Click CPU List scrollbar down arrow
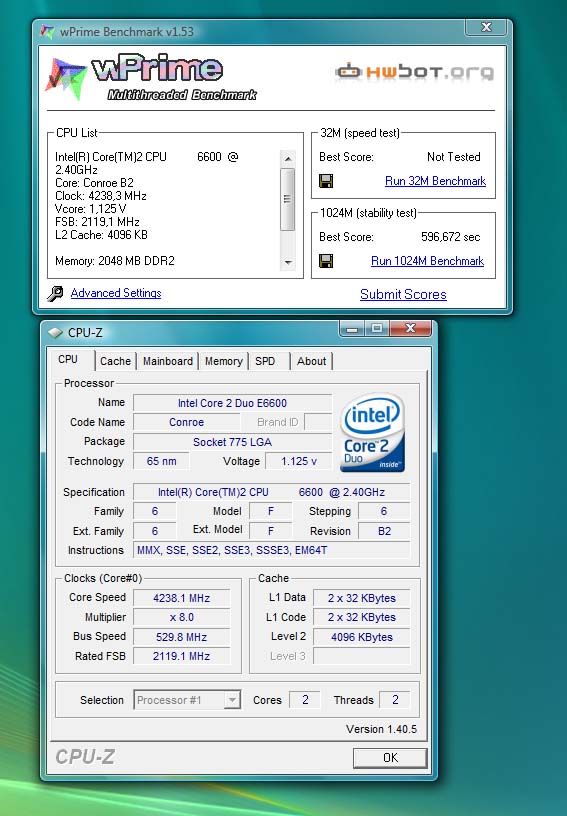Image resolution: width=567 pixels, height=816 pixels. (288, 263)
